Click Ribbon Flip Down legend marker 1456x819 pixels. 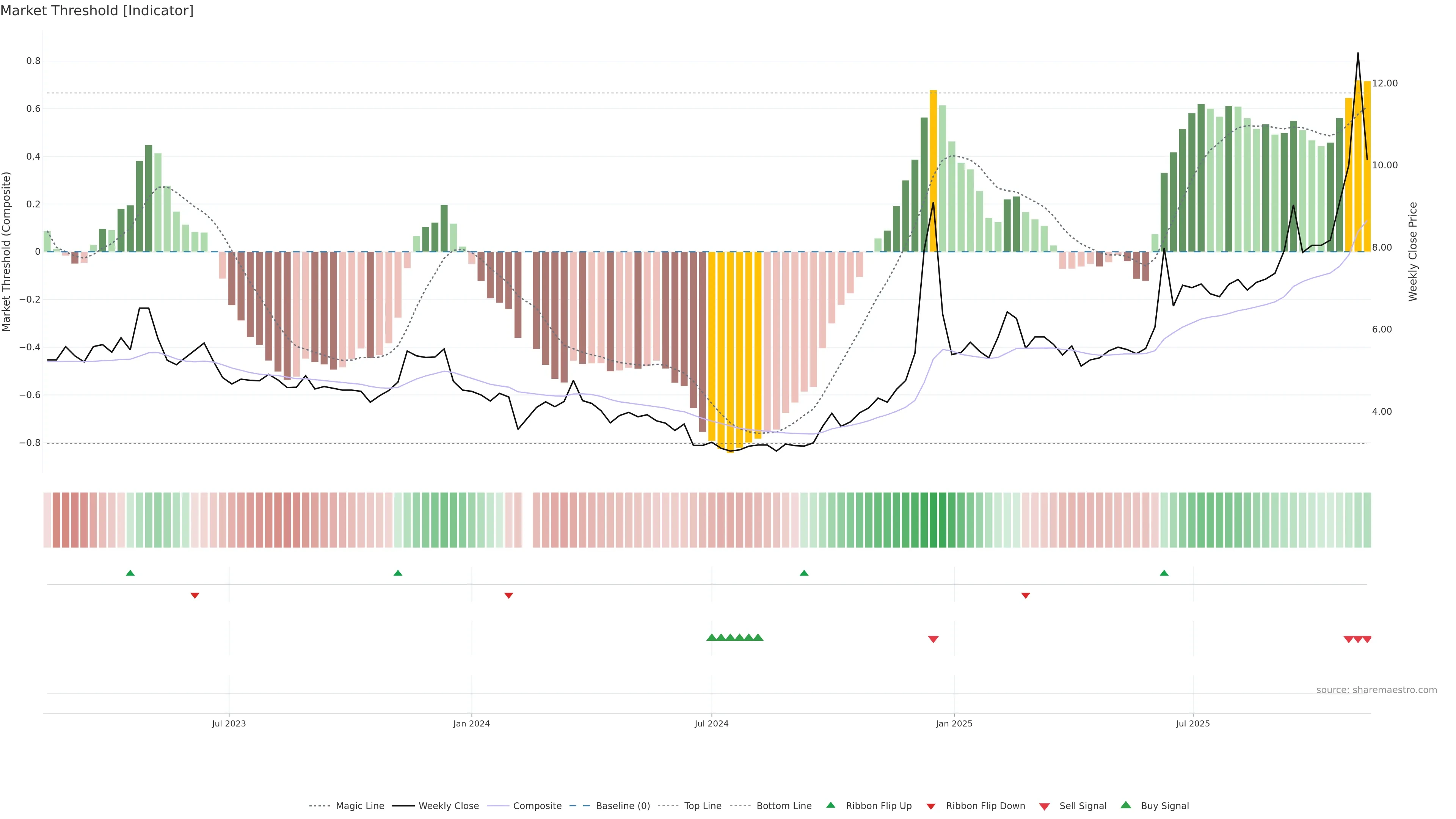coord(930,806)
